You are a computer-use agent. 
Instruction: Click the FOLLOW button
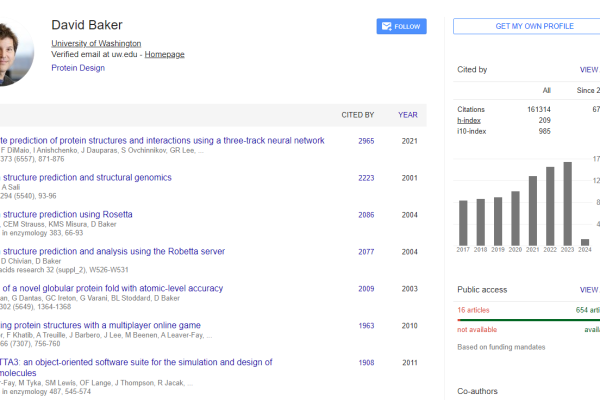pos(401,26)
